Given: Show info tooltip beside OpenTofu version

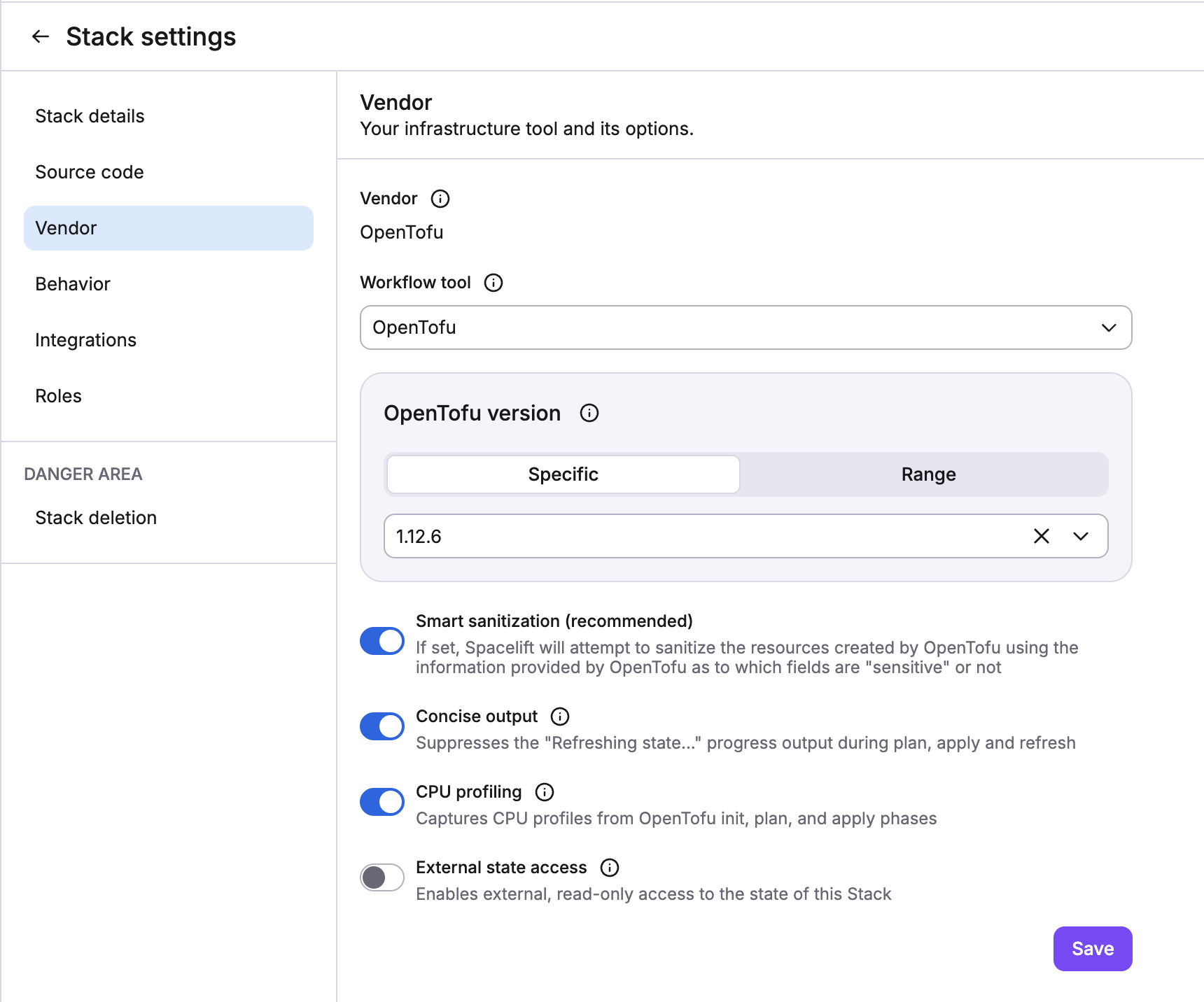Looking at the screenshot, I should coord(589,413).
